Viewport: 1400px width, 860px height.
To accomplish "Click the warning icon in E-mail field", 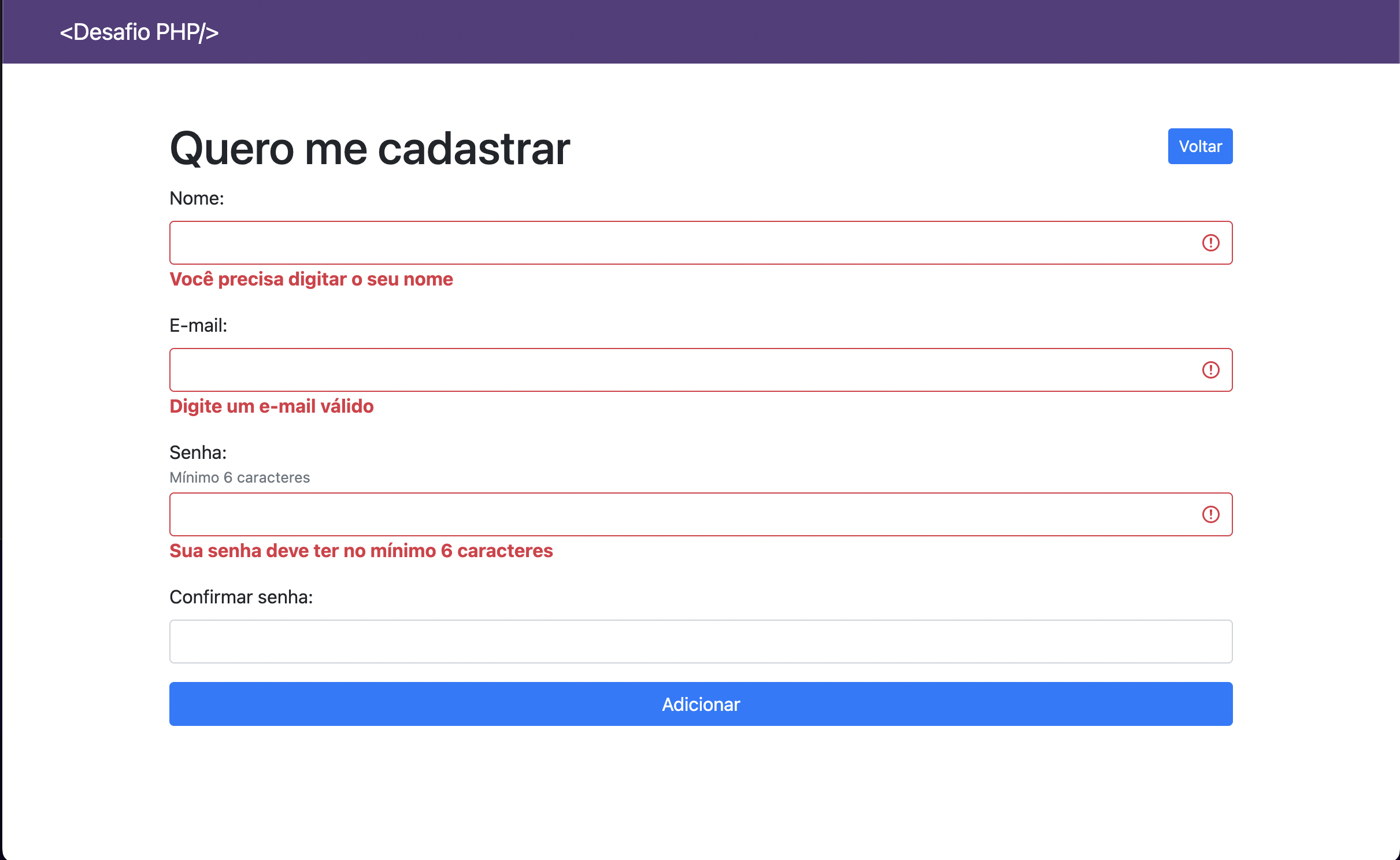I will pos(1210,370).
